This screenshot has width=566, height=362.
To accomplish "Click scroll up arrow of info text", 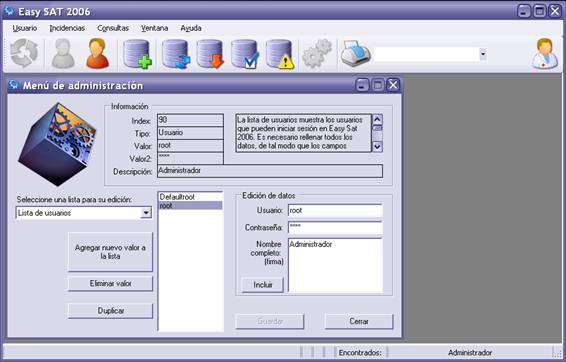I will pos(377,119).
